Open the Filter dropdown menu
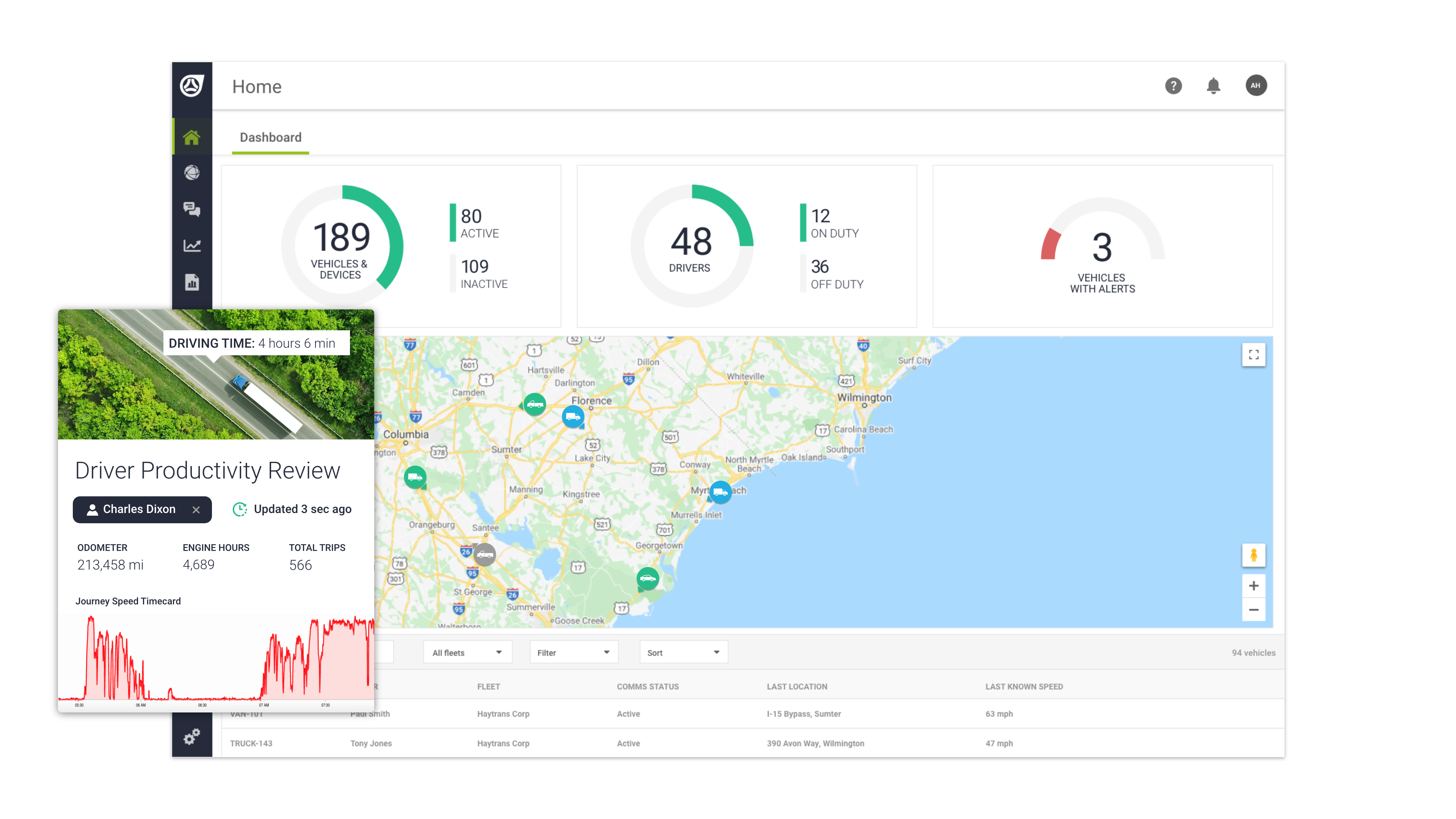The image size is (1456, 819). 572,653
